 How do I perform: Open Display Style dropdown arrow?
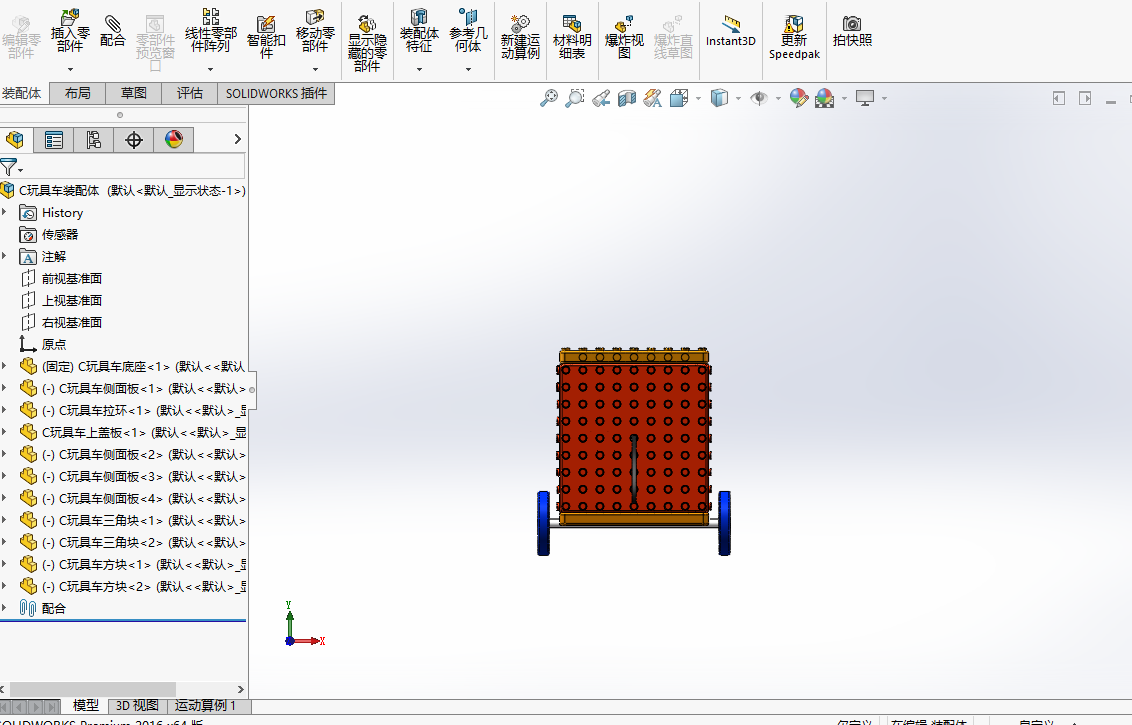pyautogui.click(x=738, y=98)
